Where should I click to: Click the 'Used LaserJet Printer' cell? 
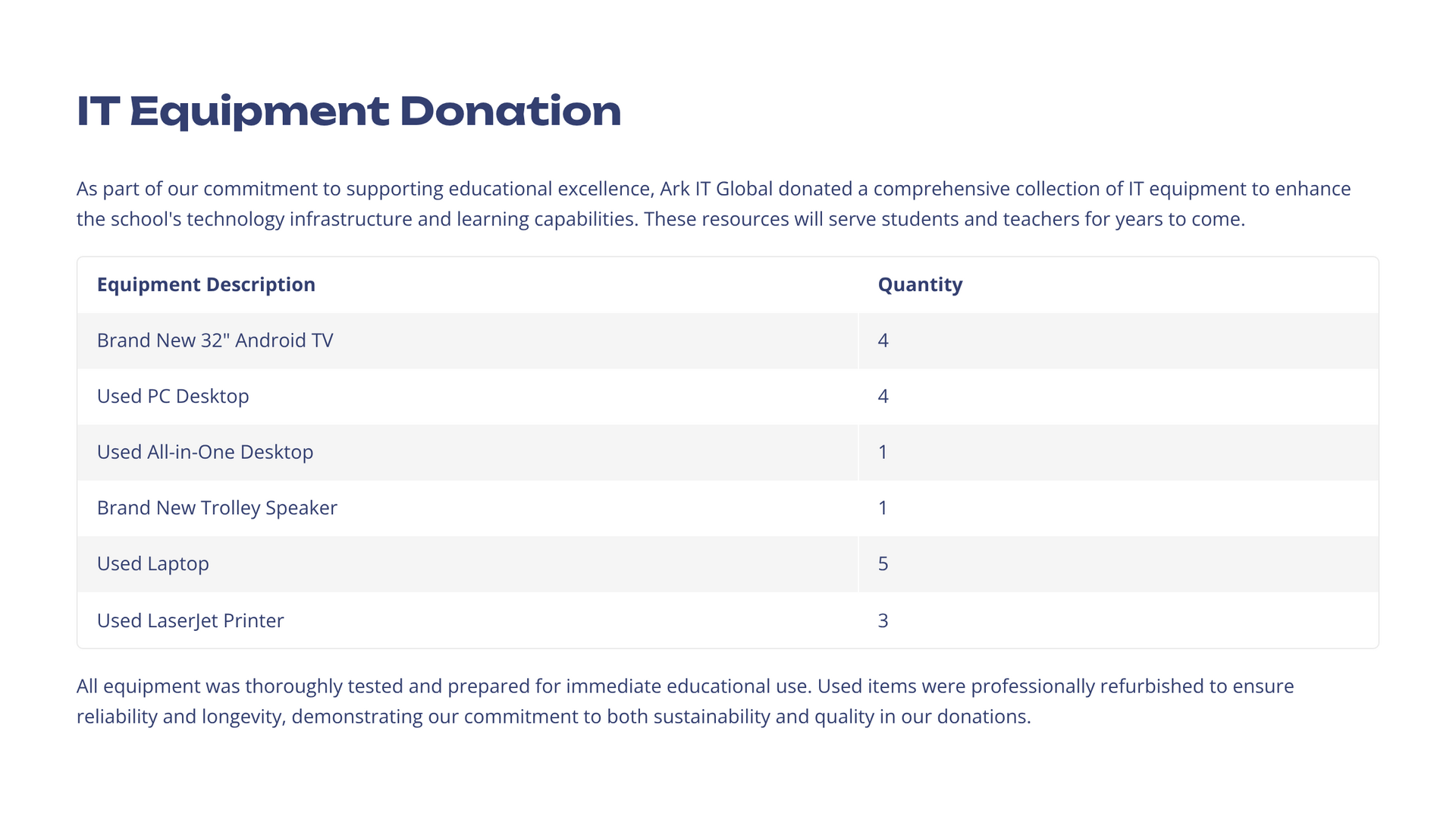pyautogui.click(x=190, y=620)
